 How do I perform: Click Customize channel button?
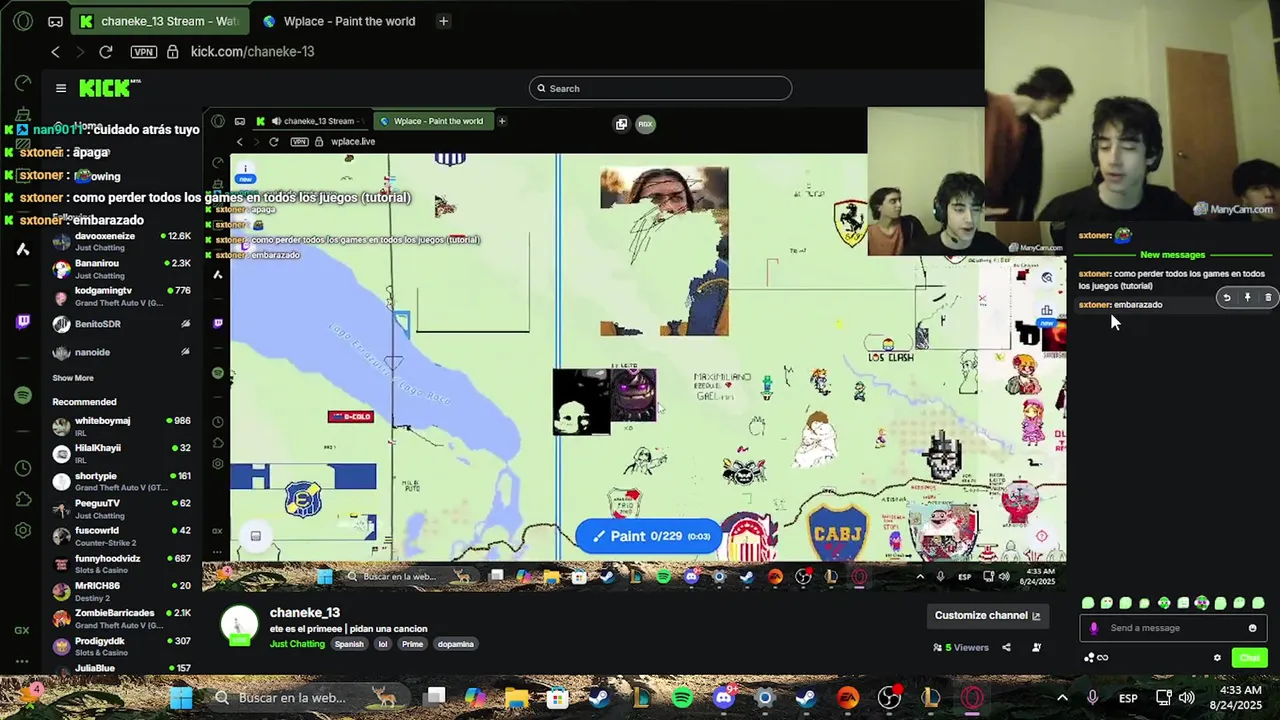pyautogui.click(x=987, y=615)
